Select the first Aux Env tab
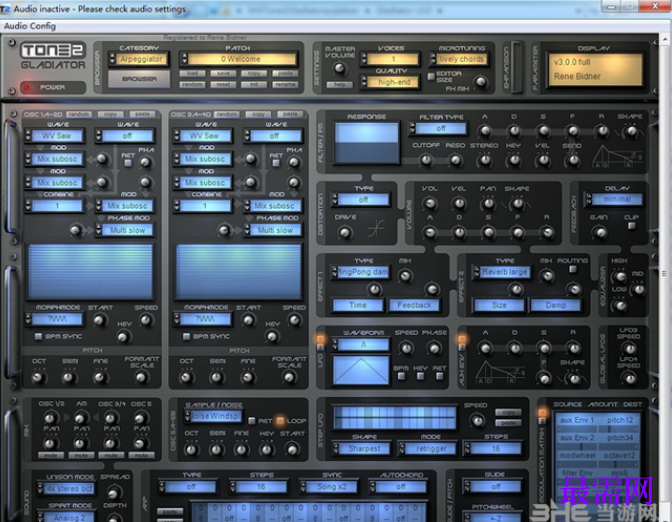This screenshot has width=672, height=522. 462,339
